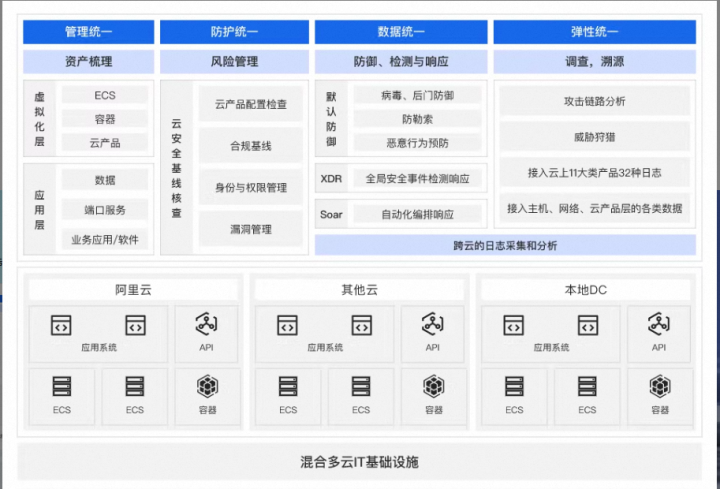Click first ECS server icon in 本地DC
Screen dimensions: 720x489
click(514, 386)
